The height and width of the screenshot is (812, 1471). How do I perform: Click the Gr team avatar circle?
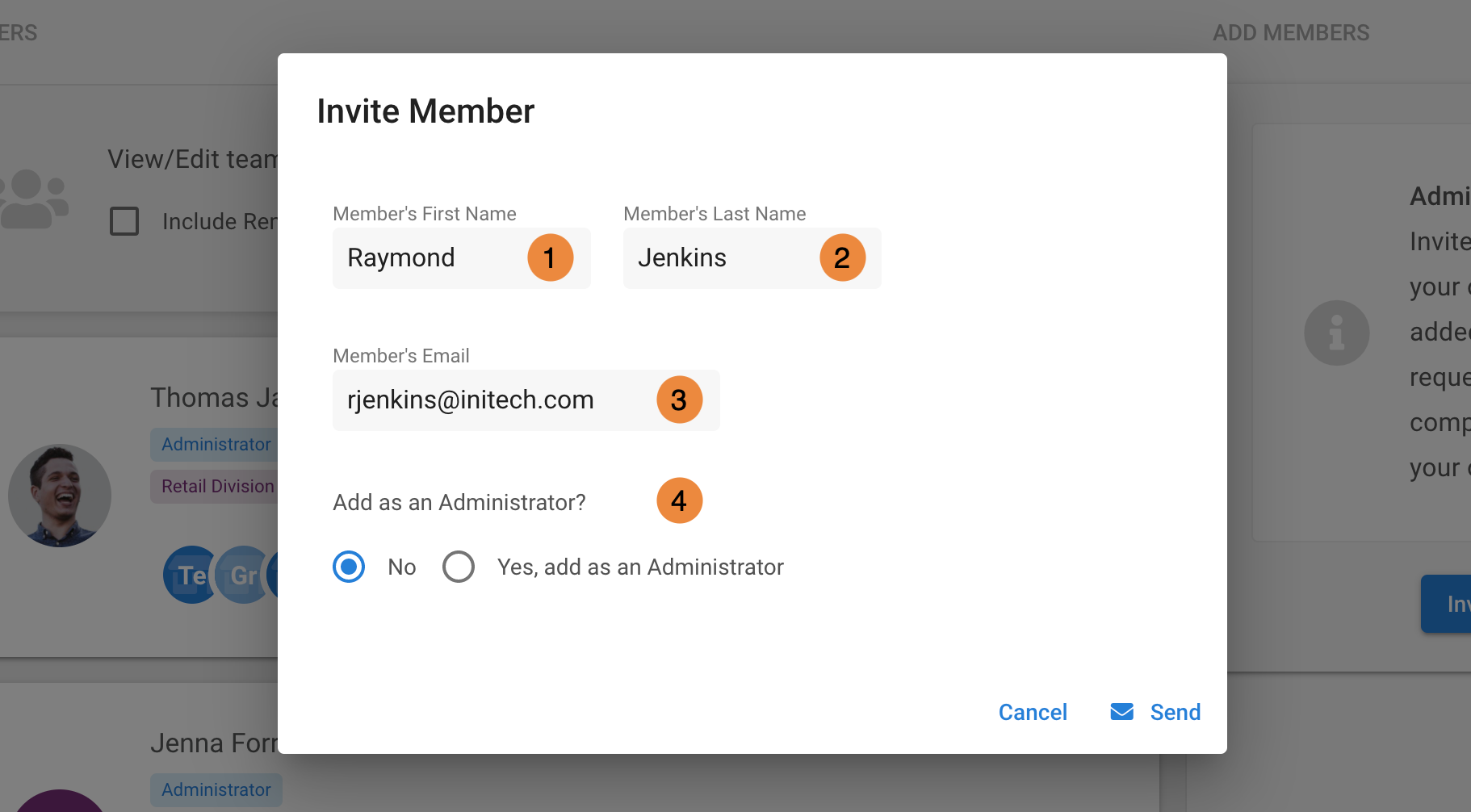(242, 576)
